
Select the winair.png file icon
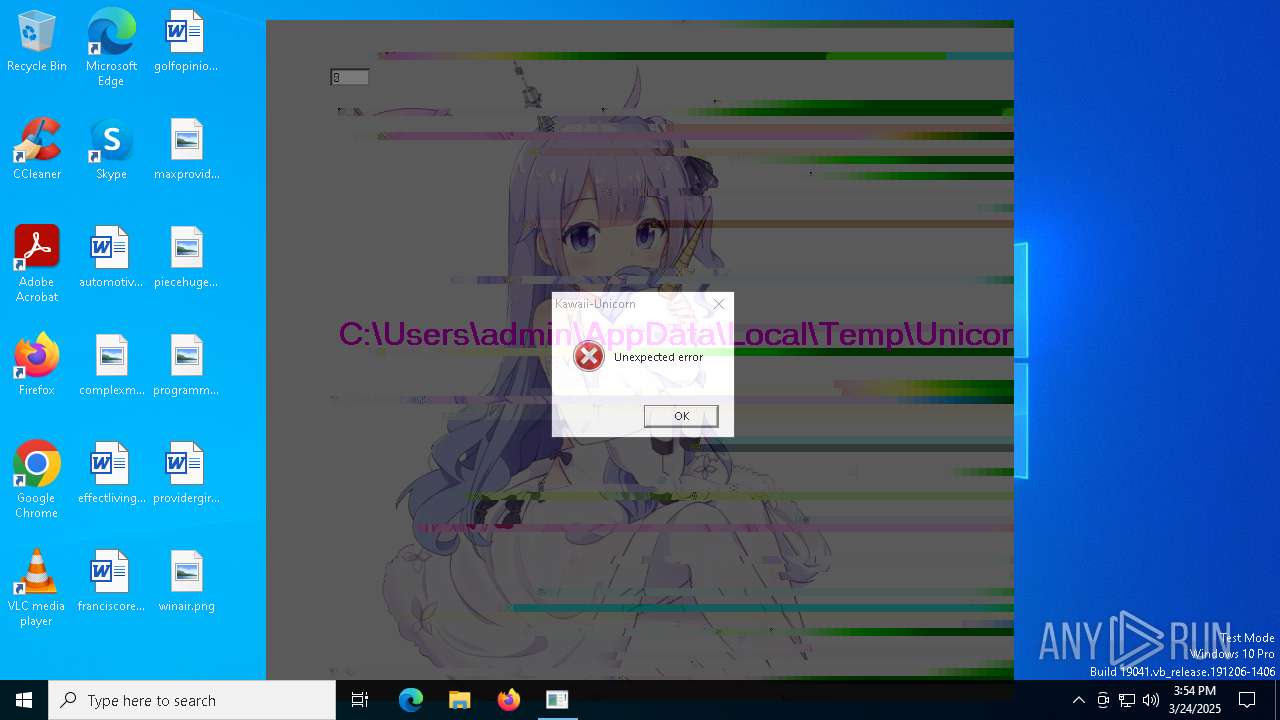tap(186, 582)
